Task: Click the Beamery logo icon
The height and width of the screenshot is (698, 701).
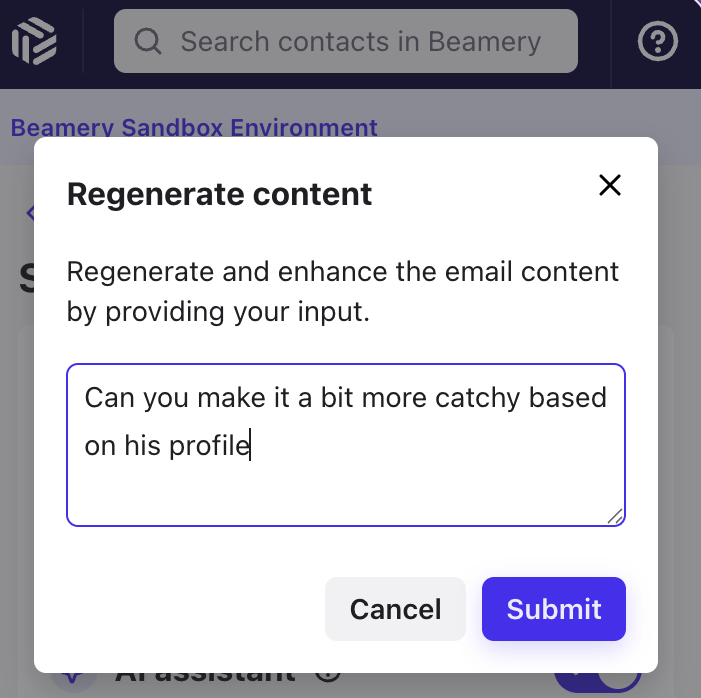Action: [x=34, y=41]
